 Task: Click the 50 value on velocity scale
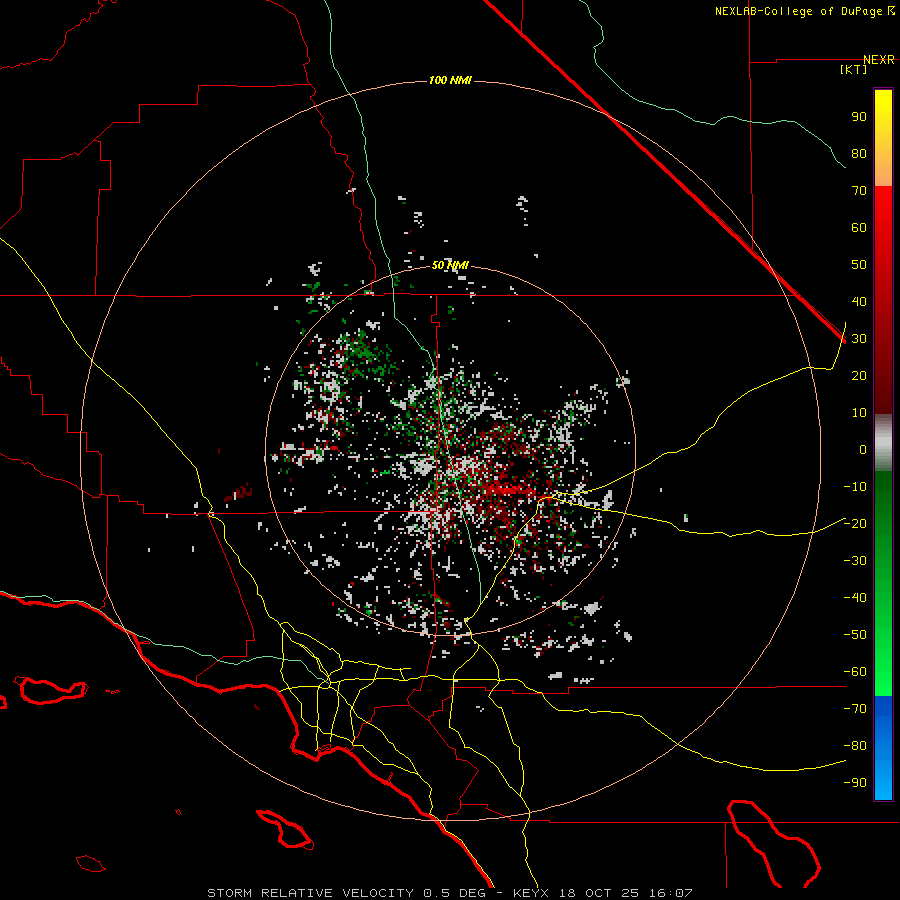point(859,265)
